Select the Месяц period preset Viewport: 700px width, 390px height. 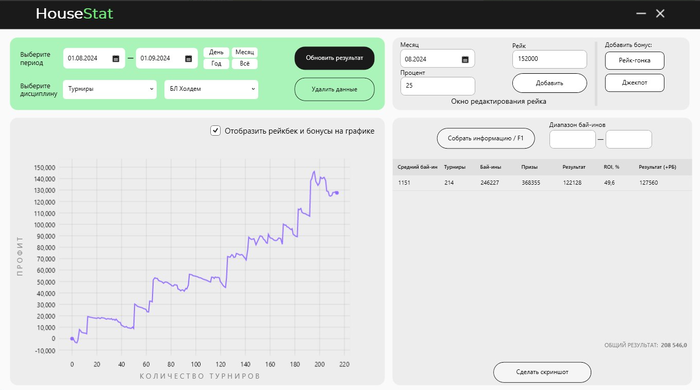click(x=245, y=52)
